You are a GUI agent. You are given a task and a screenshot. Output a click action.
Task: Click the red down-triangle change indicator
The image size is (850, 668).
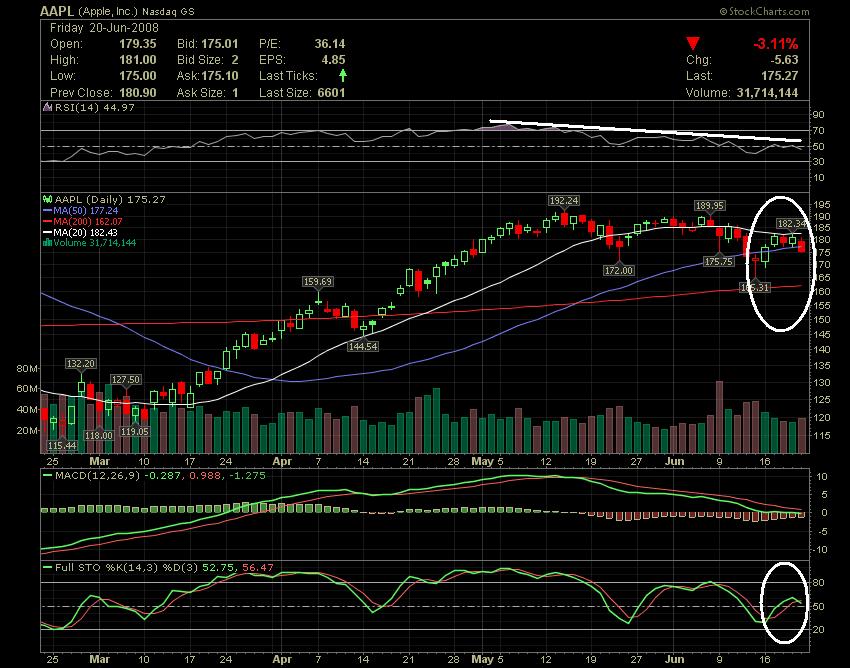point(693,43)
